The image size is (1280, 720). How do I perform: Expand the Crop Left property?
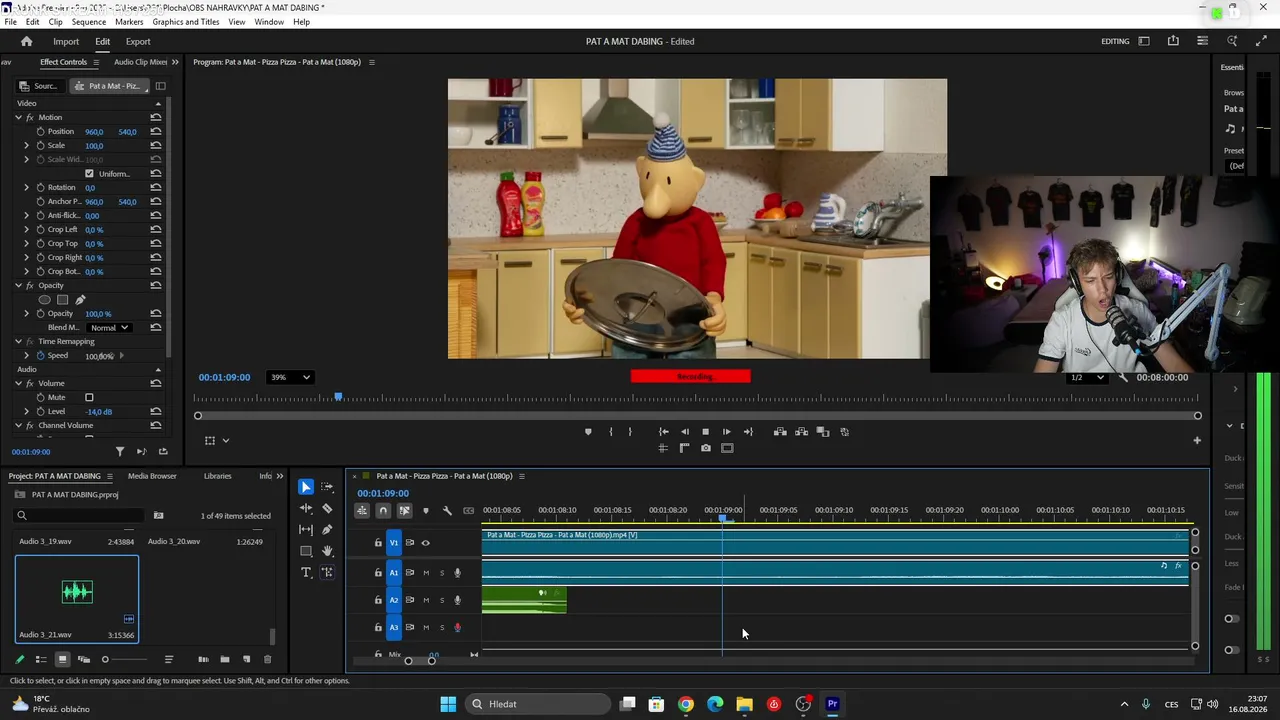coord(27,230)
